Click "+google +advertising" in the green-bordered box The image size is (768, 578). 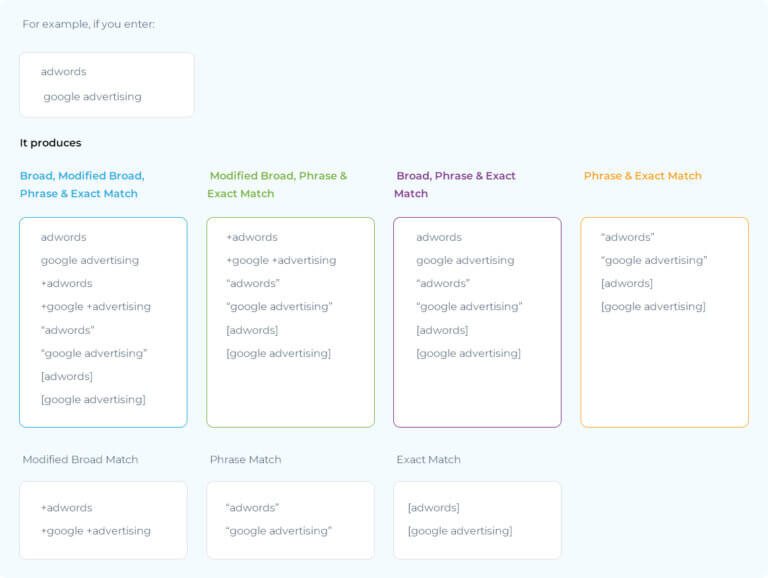281,261
